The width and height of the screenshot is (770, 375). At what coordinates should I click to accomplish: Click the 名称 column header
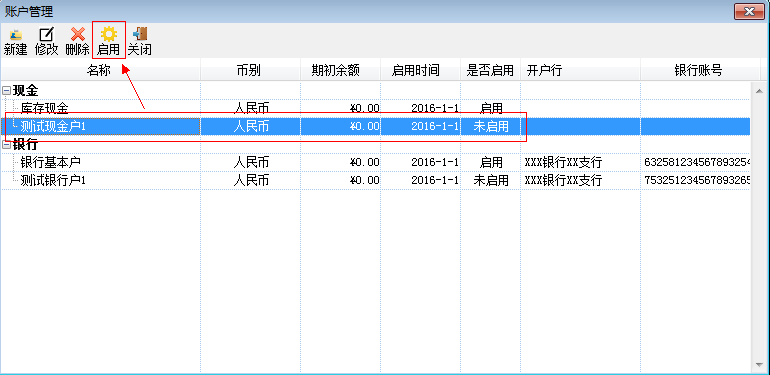[101, 70]
